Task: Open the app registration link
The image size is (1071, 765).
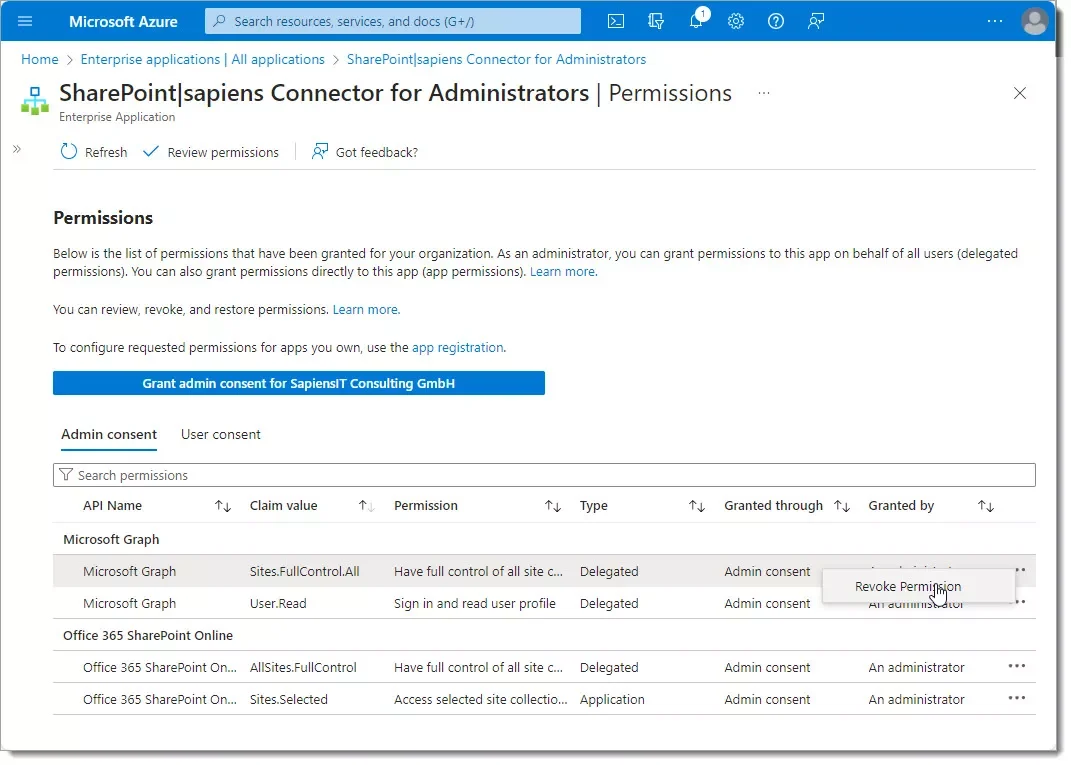Action: 458,348
